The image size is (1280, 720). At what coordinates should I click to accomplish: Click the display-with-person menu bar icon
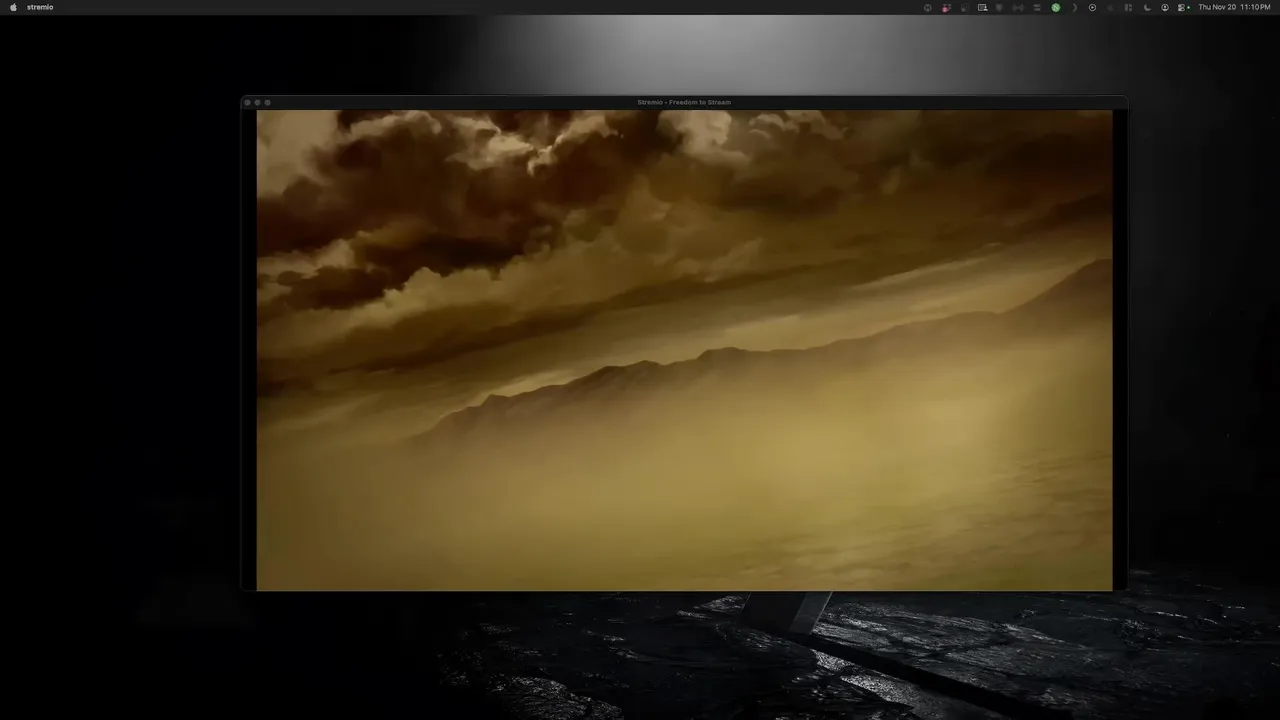[x=982, y=7]
